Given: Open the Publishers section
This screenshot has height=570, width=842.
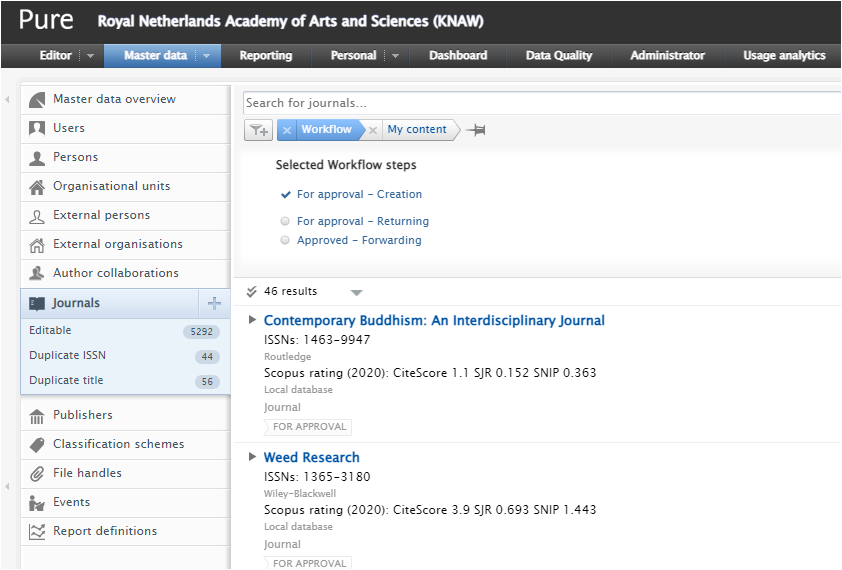Looking at the screenshot, I should point(82,415).
